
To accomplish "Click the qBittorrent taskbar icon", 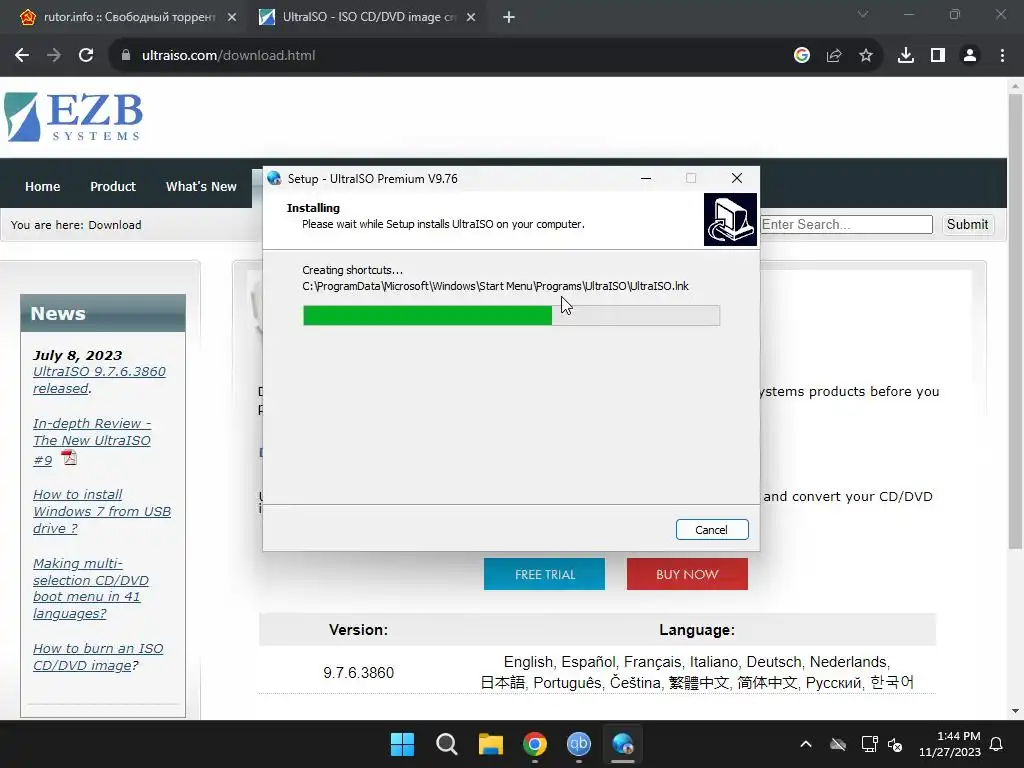I will pos(579,744).
